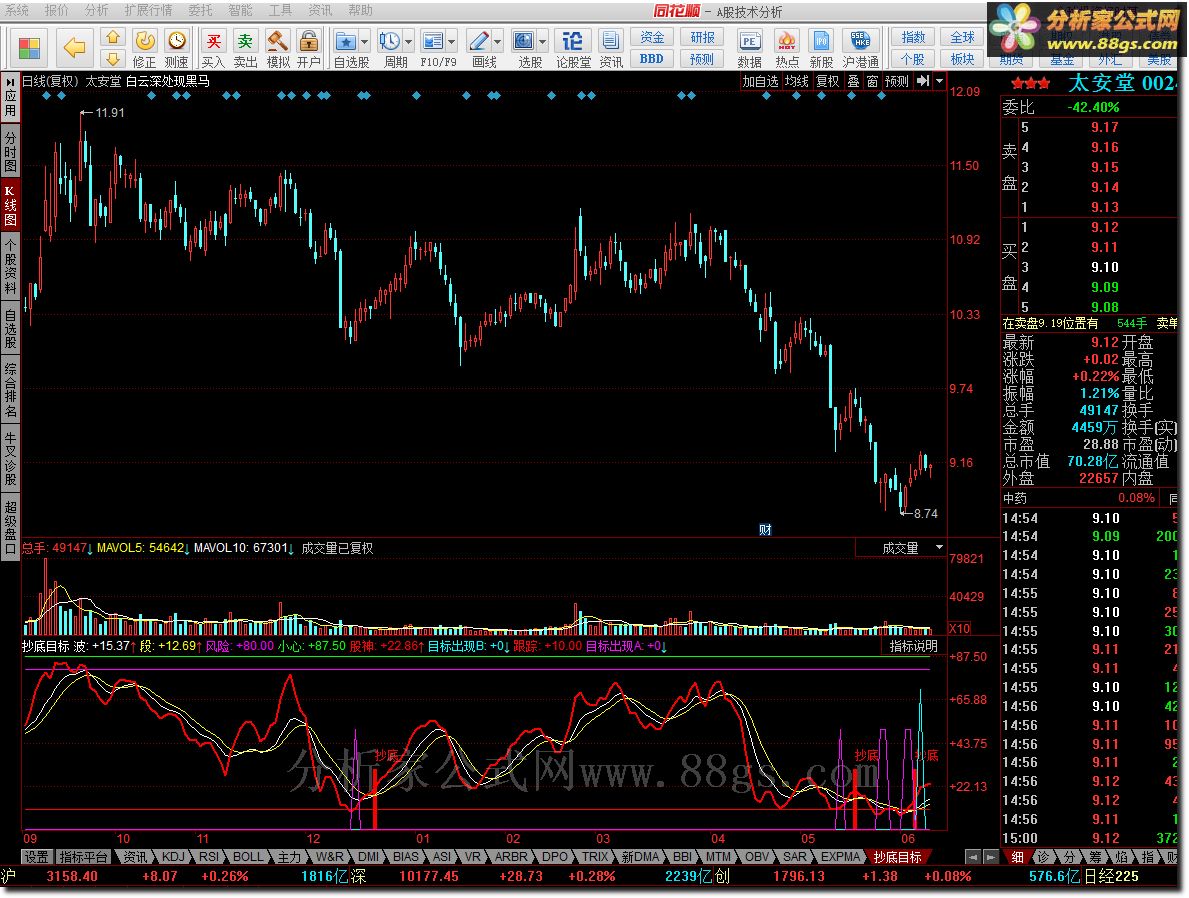1189x898 pixels.
Task: Click the 板块 button
Action: click(962, 58)
